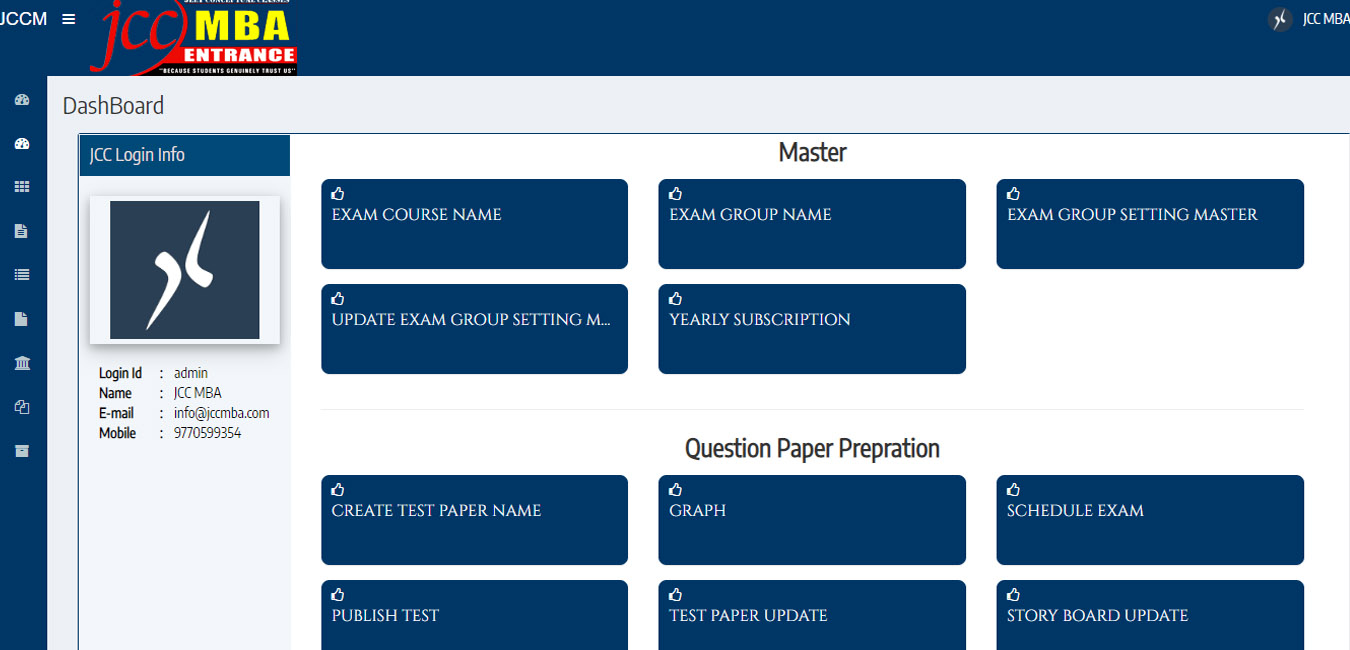Open Create Test Paper Name tile
Screen dimensions: 1350x650
[474, 520]
